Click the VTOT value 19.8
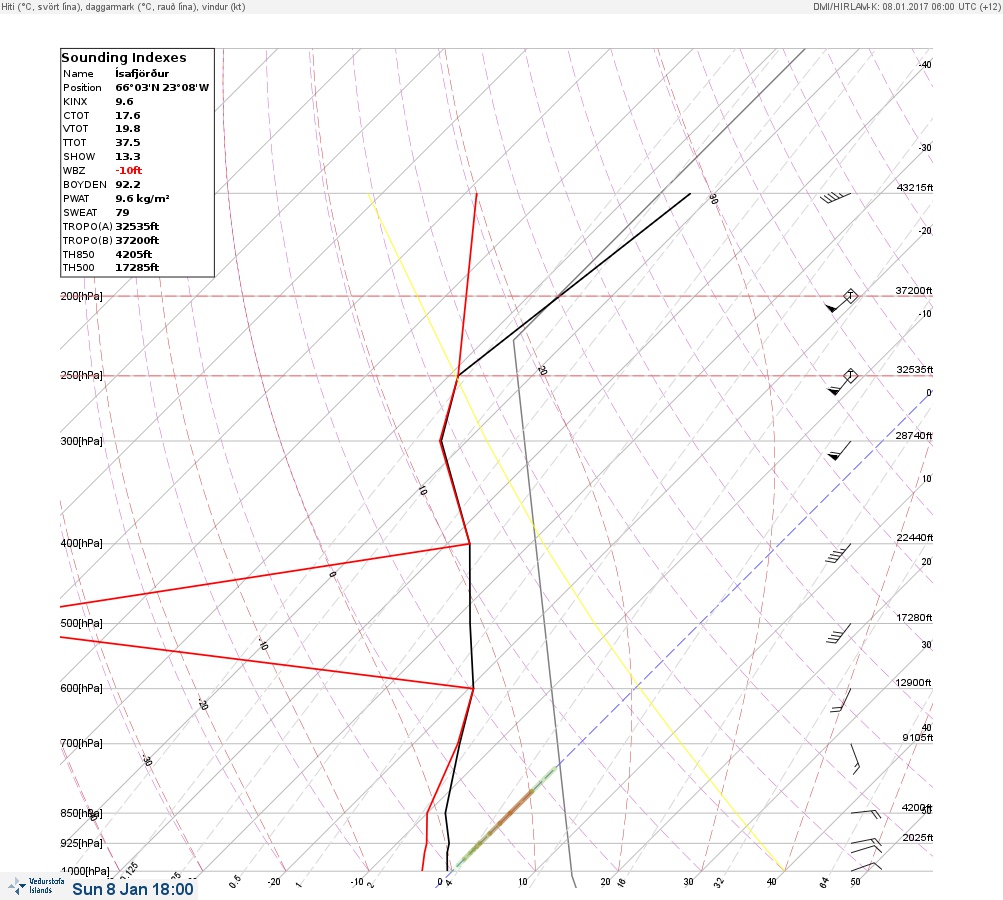Image resolution: width=1003 pixels, height=900 pixels. click(127, 129)
